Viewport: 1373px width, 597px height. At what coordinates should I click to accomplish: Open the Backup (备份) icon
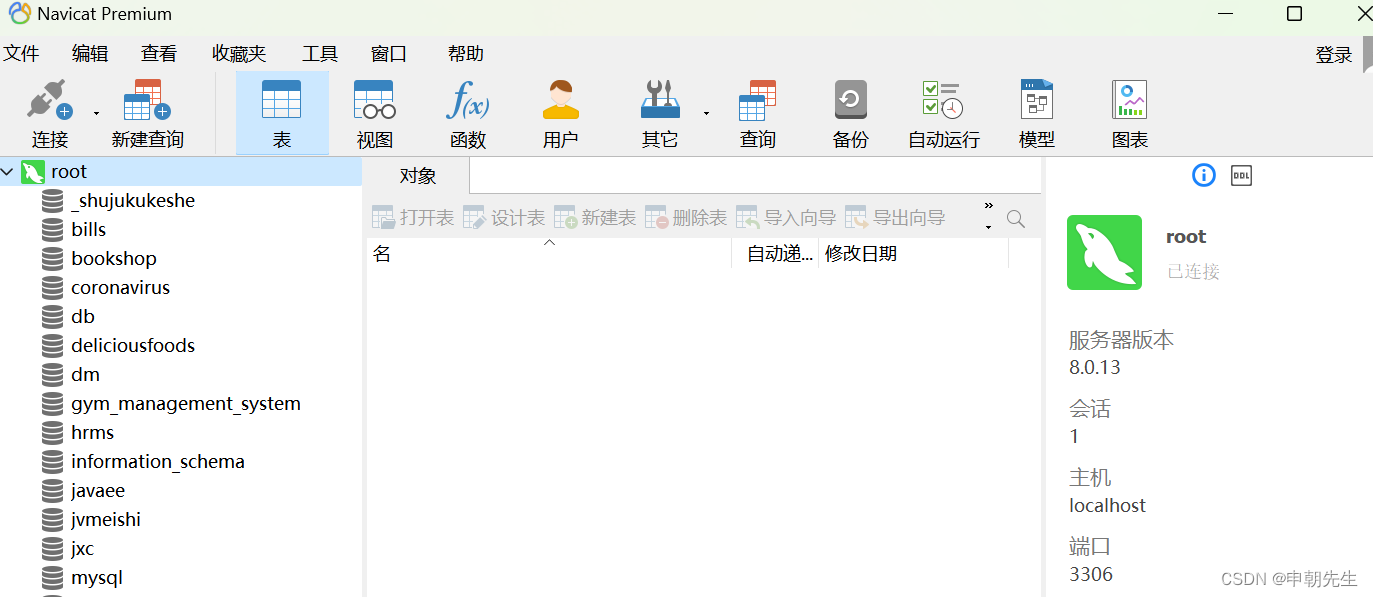[851, 100]
